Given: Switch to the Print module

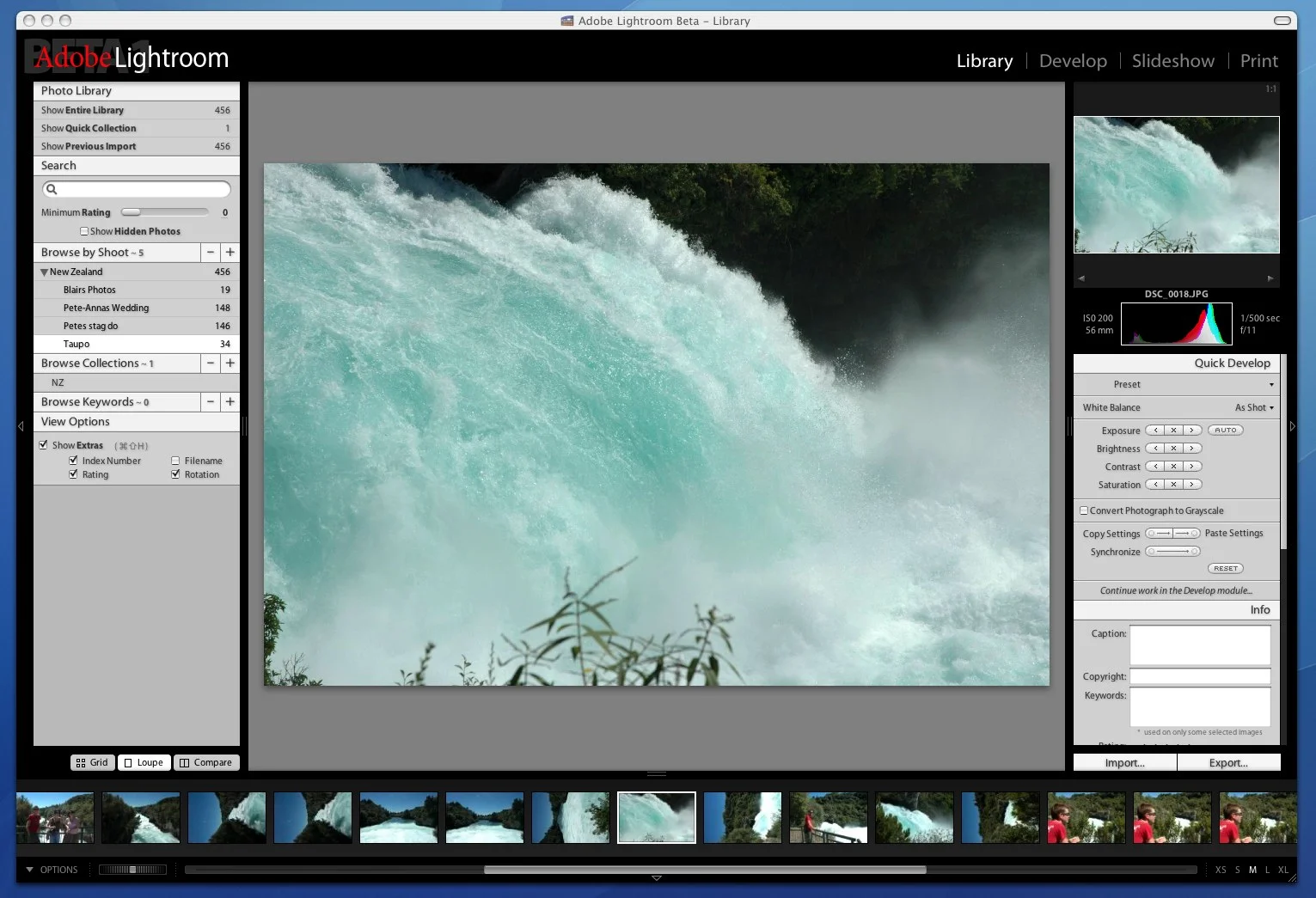Looking at the screenshot, I should pos(1258,61).
